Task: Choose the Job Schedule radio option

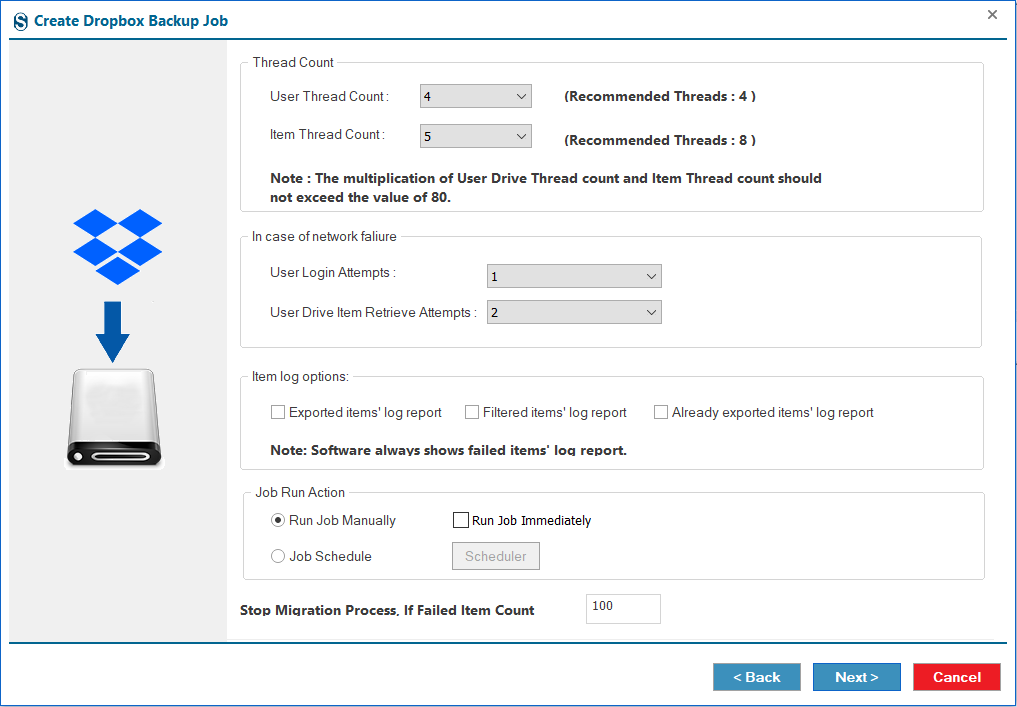Action: [278, 557]
